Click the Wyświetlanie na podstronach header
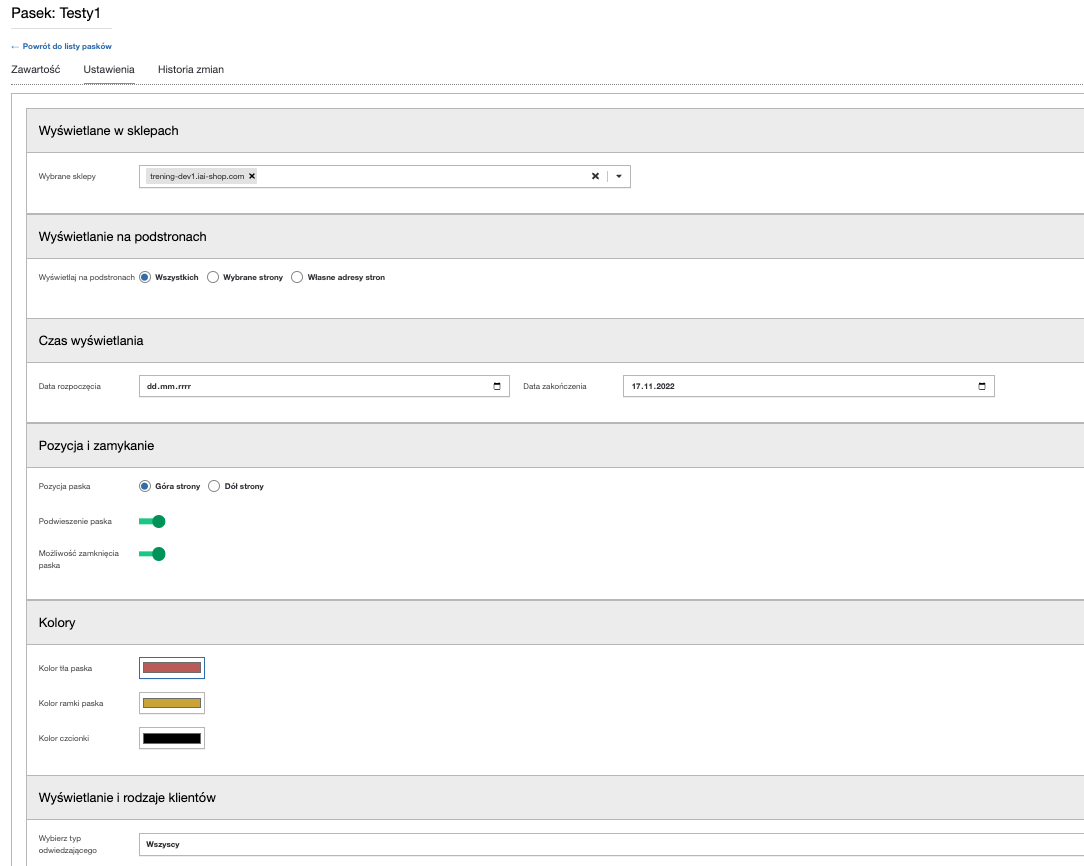 pos(555,236)
